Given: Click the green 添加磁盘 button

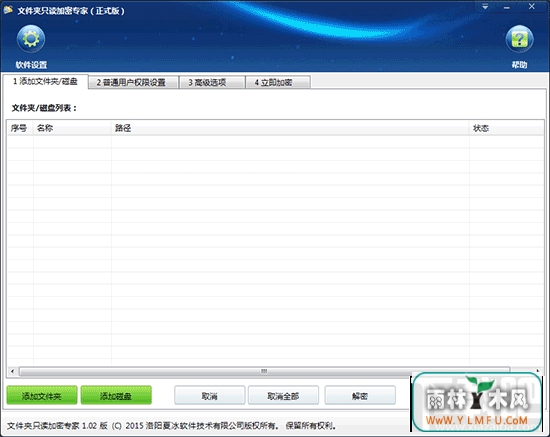Looking at the screenshot, I should 116,395.
